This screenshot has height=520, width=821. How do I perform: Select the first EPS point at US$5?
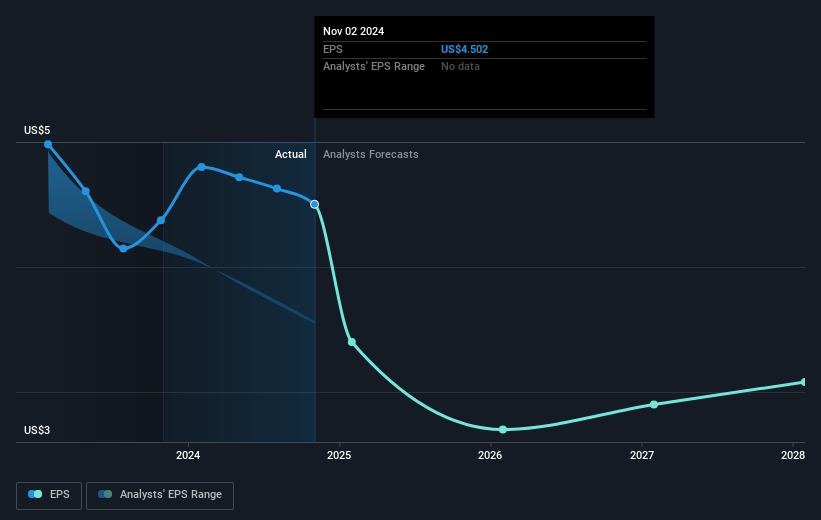click(48, 144)
